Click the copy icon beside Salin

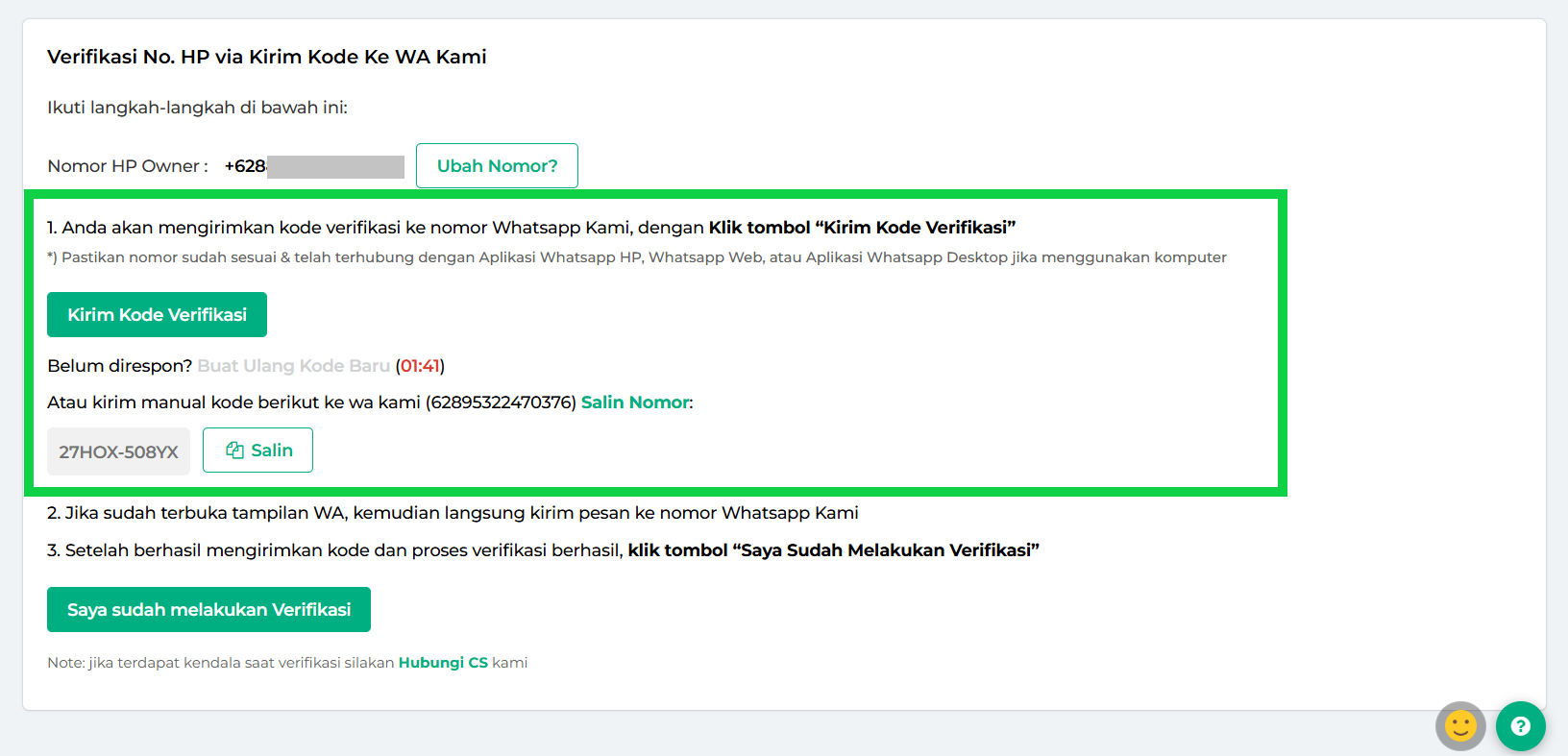pyautogui.click(x=234, y=451)
